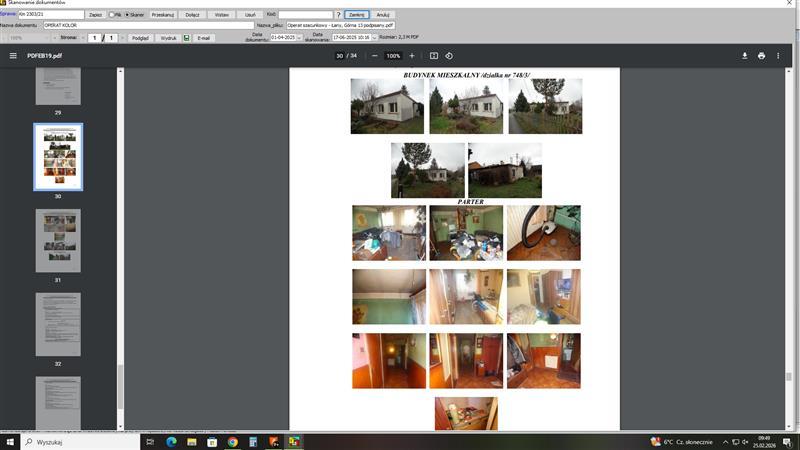
Task: Open Chrome from the Windows taskbar
Action: tap(232, 442)
